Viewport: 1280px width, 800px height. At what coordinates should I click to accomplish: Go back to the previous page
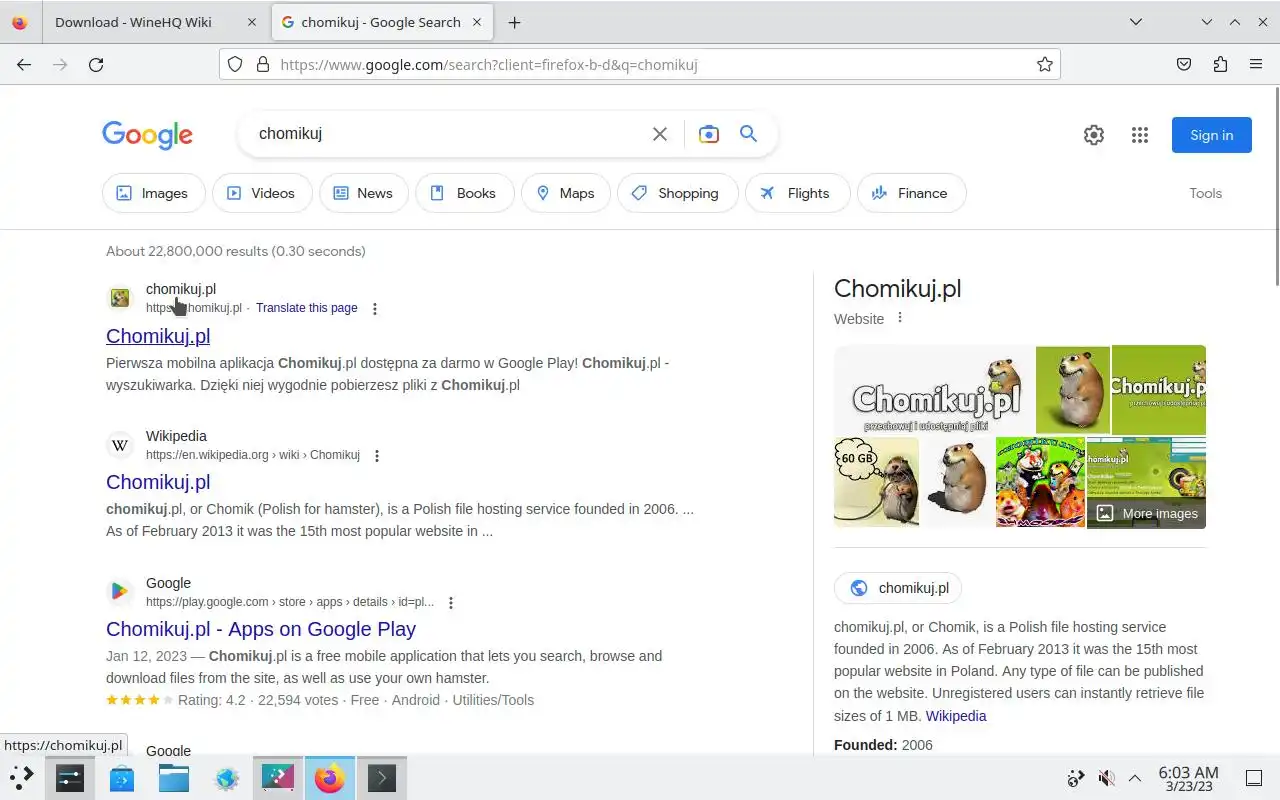(x=24, y=65)
